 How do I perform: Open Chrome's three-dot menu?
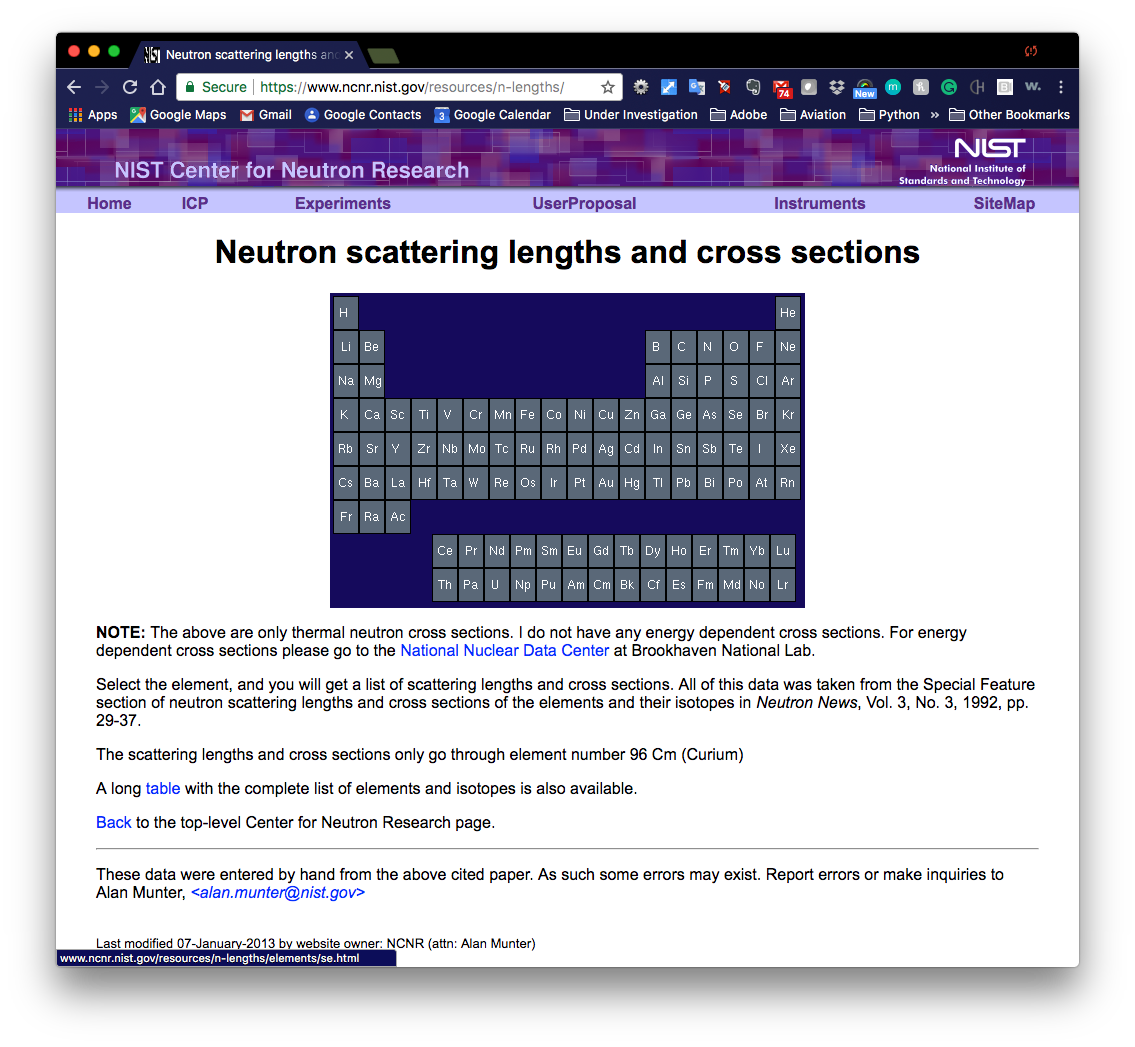point(1061,87)
